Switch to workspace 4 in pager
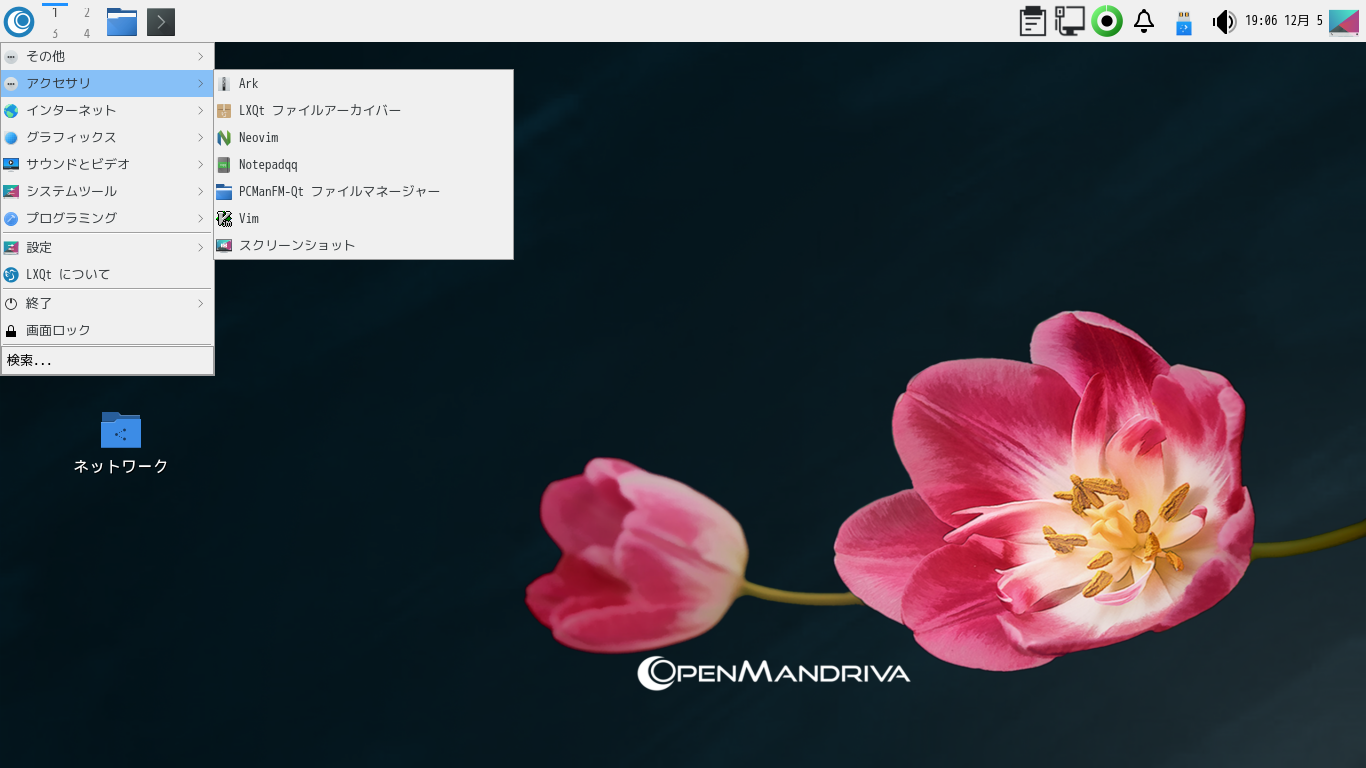 click(x=86, y=32)
